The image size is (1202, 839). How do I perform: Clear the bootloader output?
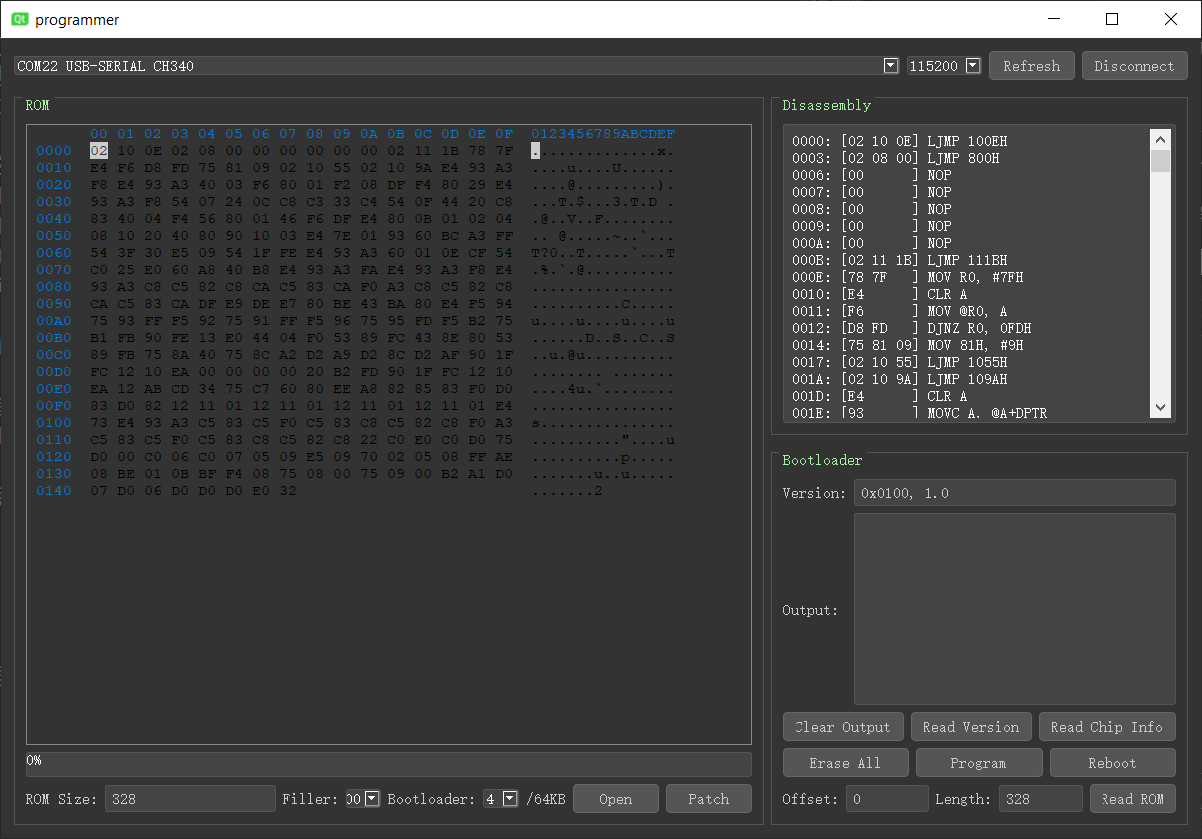point(843,727)
